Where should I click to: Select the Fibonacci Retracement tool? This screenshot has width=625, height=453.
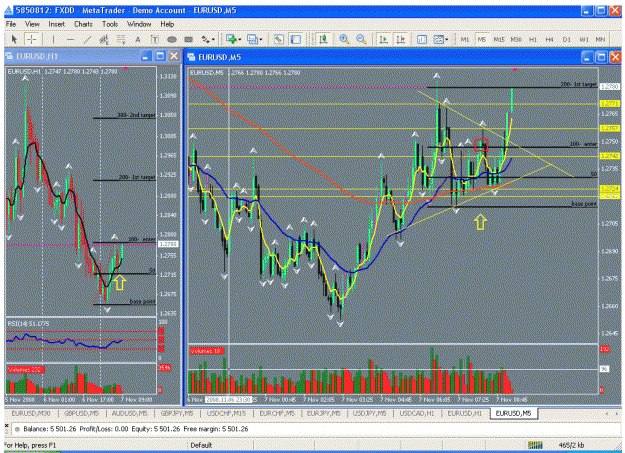[121, 39]
